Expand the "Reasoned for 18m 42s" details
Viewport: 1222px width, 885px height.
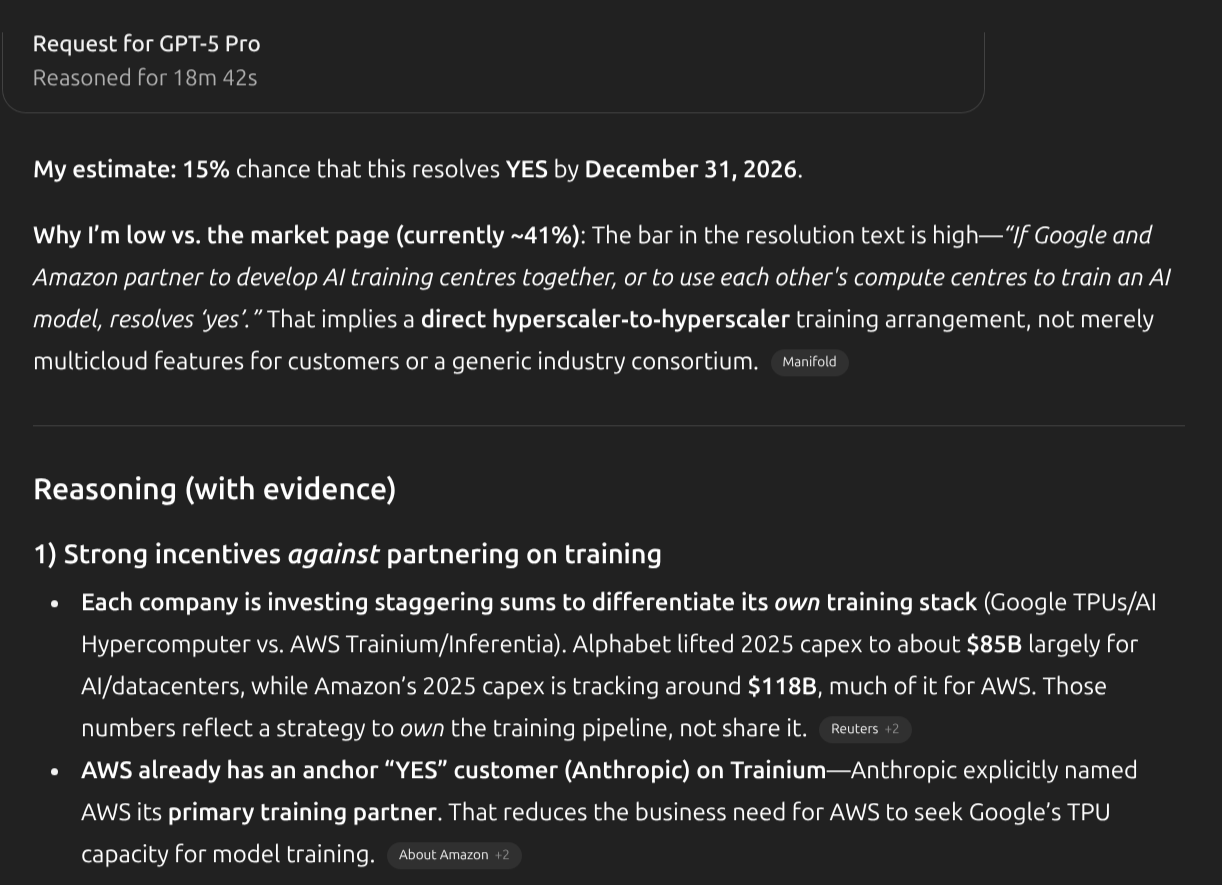[145, 78]
